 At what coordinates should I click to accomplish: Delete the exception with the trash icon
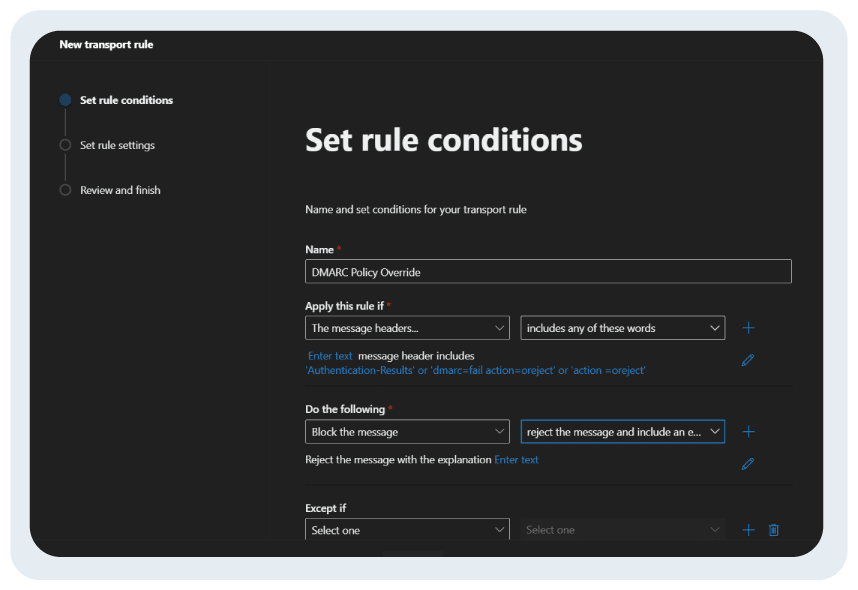coord(773,530)
